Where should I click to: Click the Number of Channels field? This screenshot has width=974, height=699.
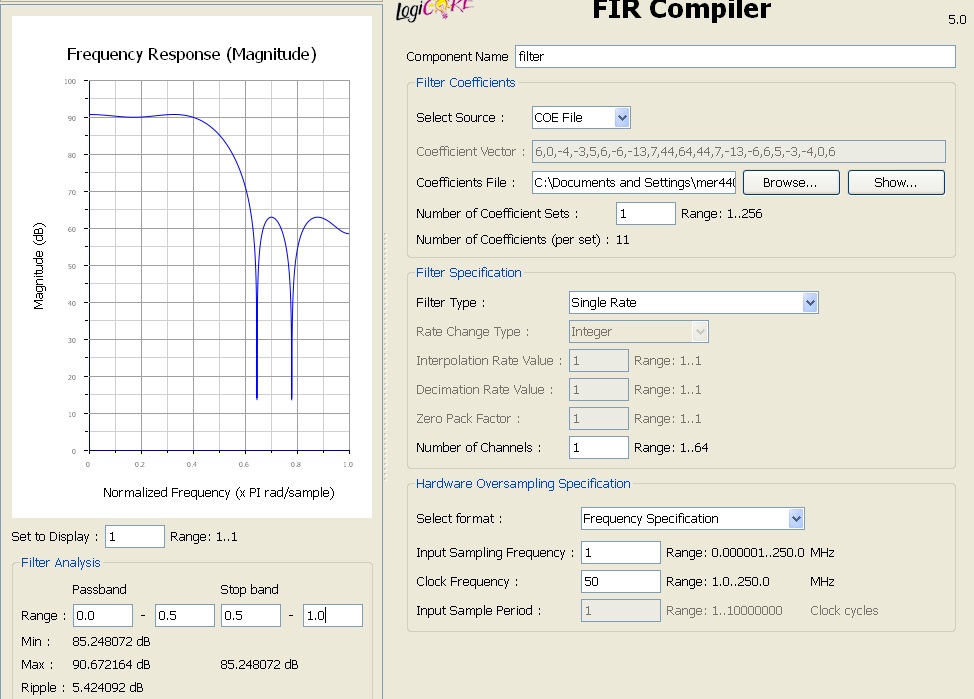click(x=598, y=447)
